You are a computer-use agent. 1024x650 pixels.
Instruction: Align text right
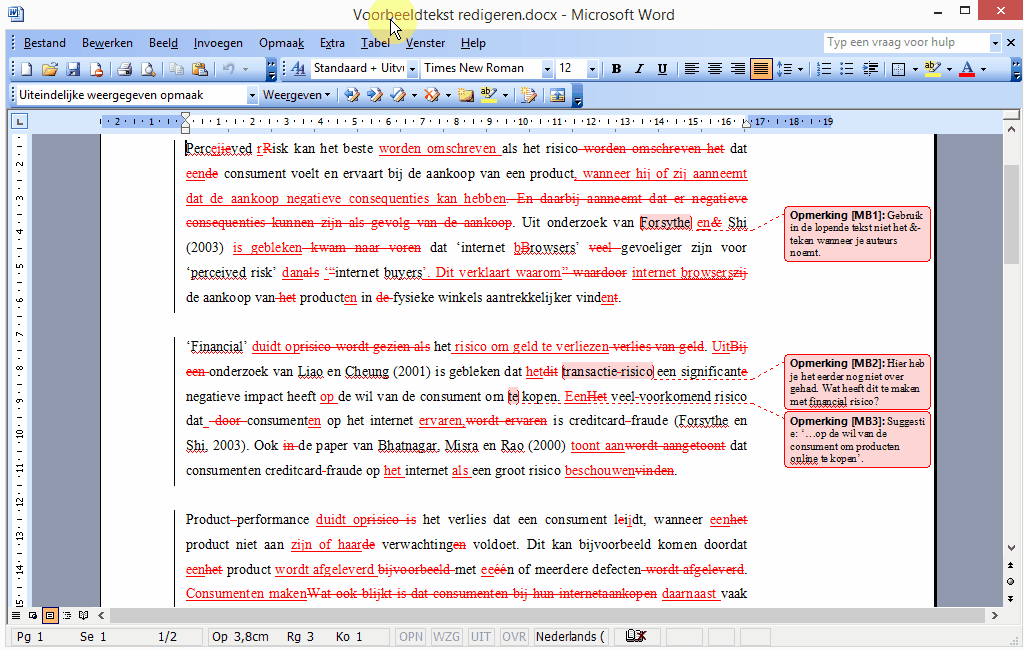pyautogui.click(x=738, y=69)
